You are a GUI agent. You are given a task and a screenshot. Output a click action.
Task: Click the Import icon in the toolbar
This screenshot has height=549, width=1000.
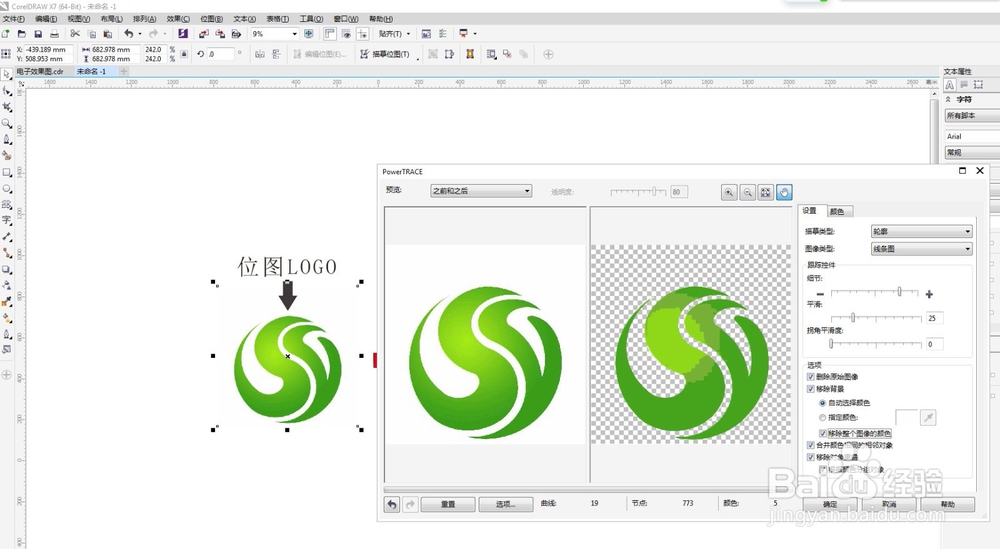pos(203,34)
